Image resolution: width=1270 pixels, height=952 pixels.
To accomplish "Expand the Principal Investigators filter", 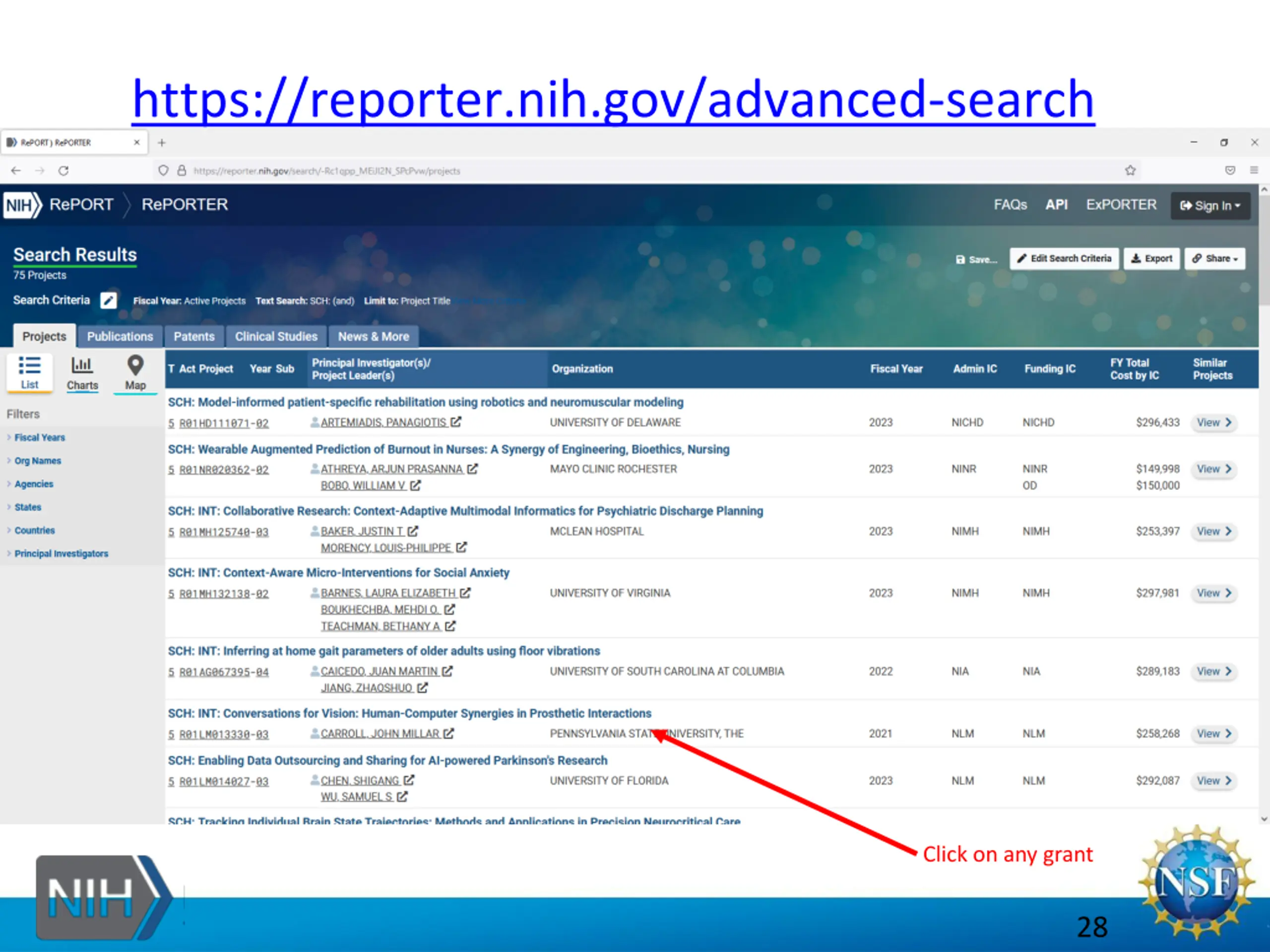I will 61,554.
